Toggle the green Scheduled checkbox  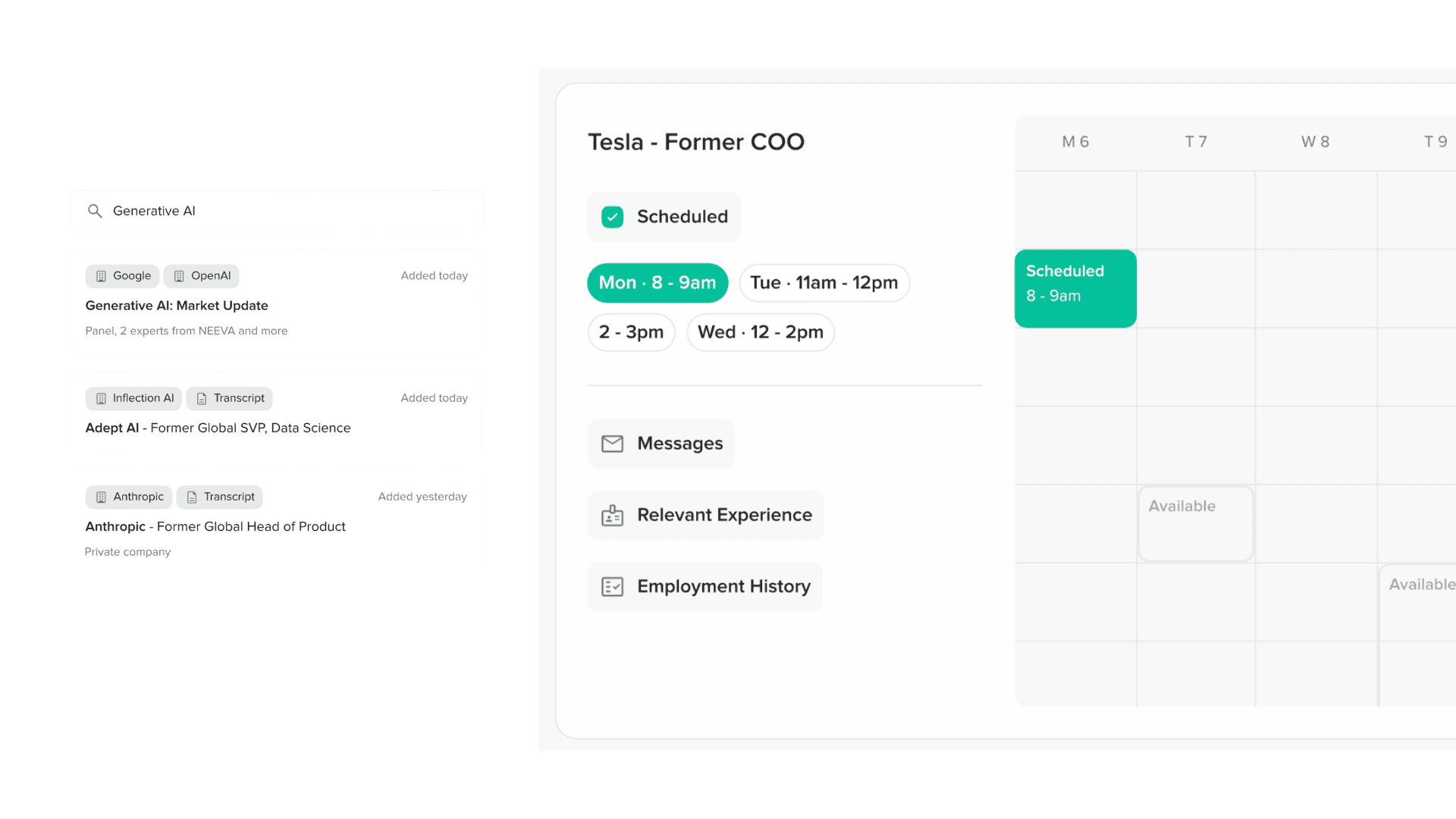click(x=612, y=217)
